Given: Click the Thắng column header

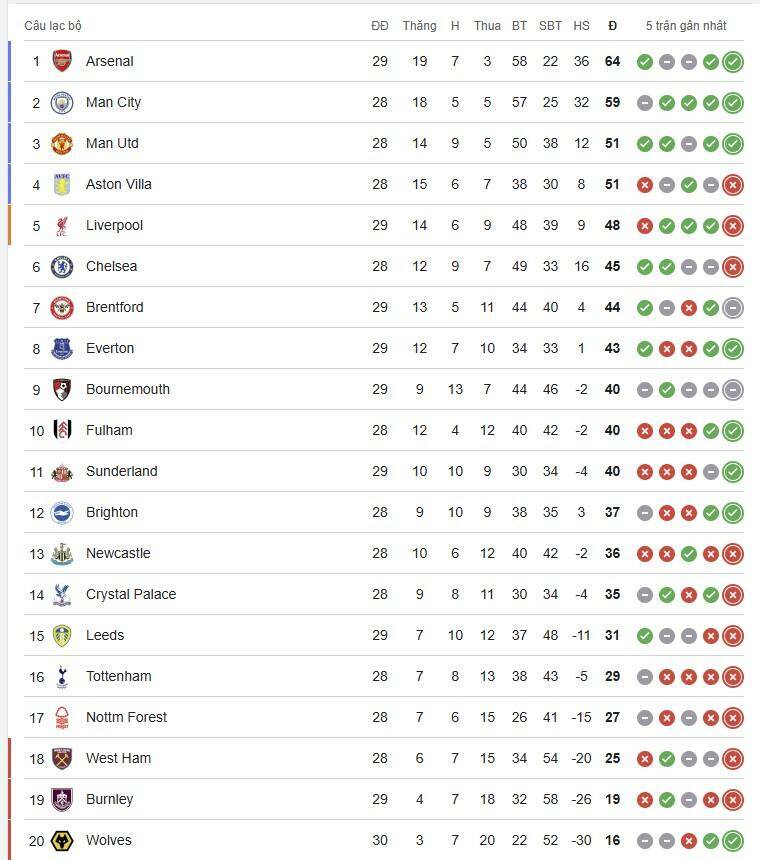Looking at the screenshot, I should click(419, 26).
